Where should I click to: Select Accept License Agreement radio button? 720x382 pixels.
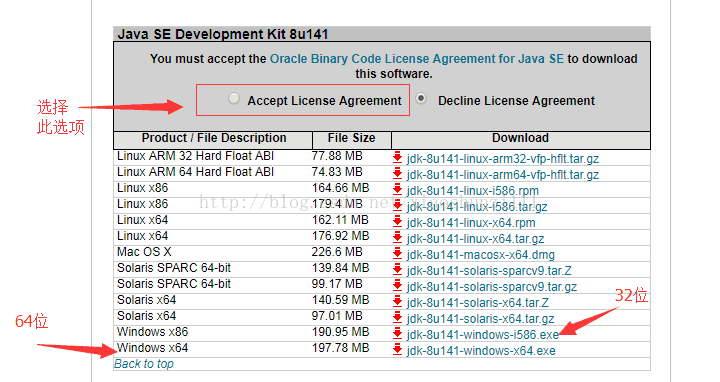[234, 98]
